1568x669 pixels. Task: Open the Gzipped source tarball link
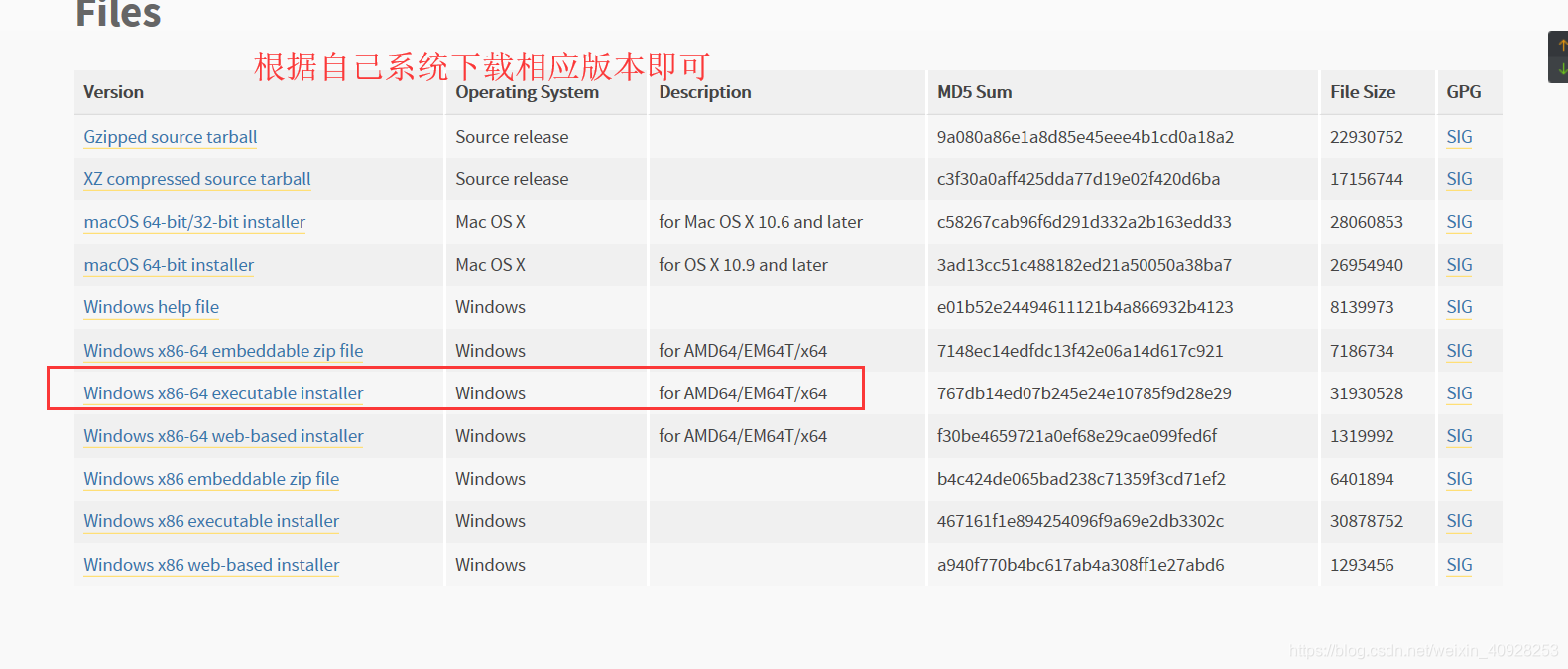click(170, 137)
